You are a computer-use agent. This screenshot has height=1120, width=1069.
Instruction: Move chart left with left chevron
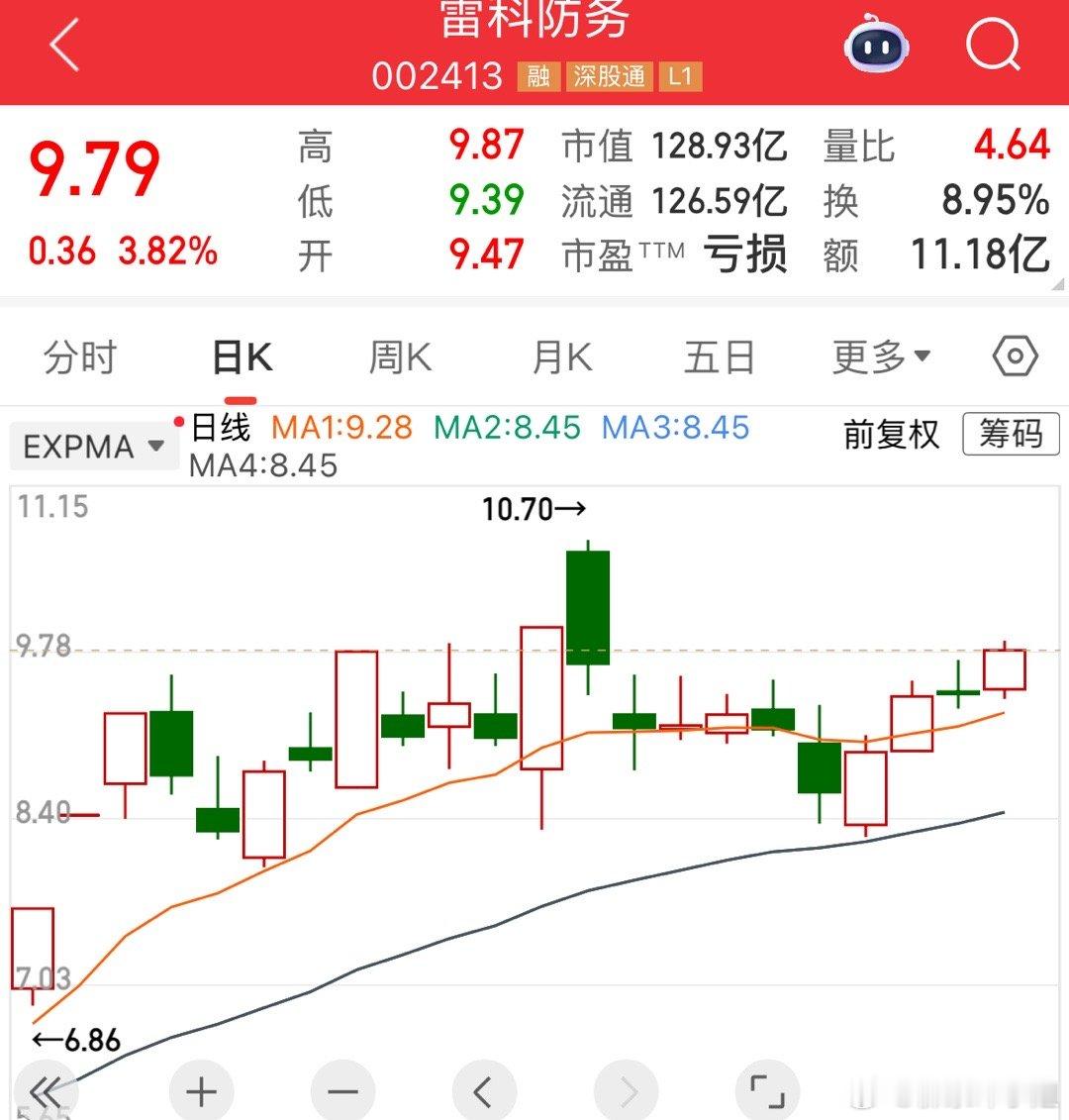[484, 1091]
